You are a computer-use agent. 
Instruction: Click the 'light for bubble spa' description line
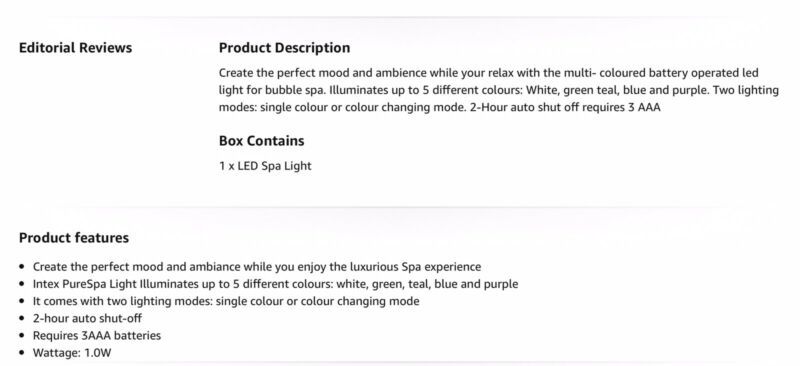pos(499,90)
